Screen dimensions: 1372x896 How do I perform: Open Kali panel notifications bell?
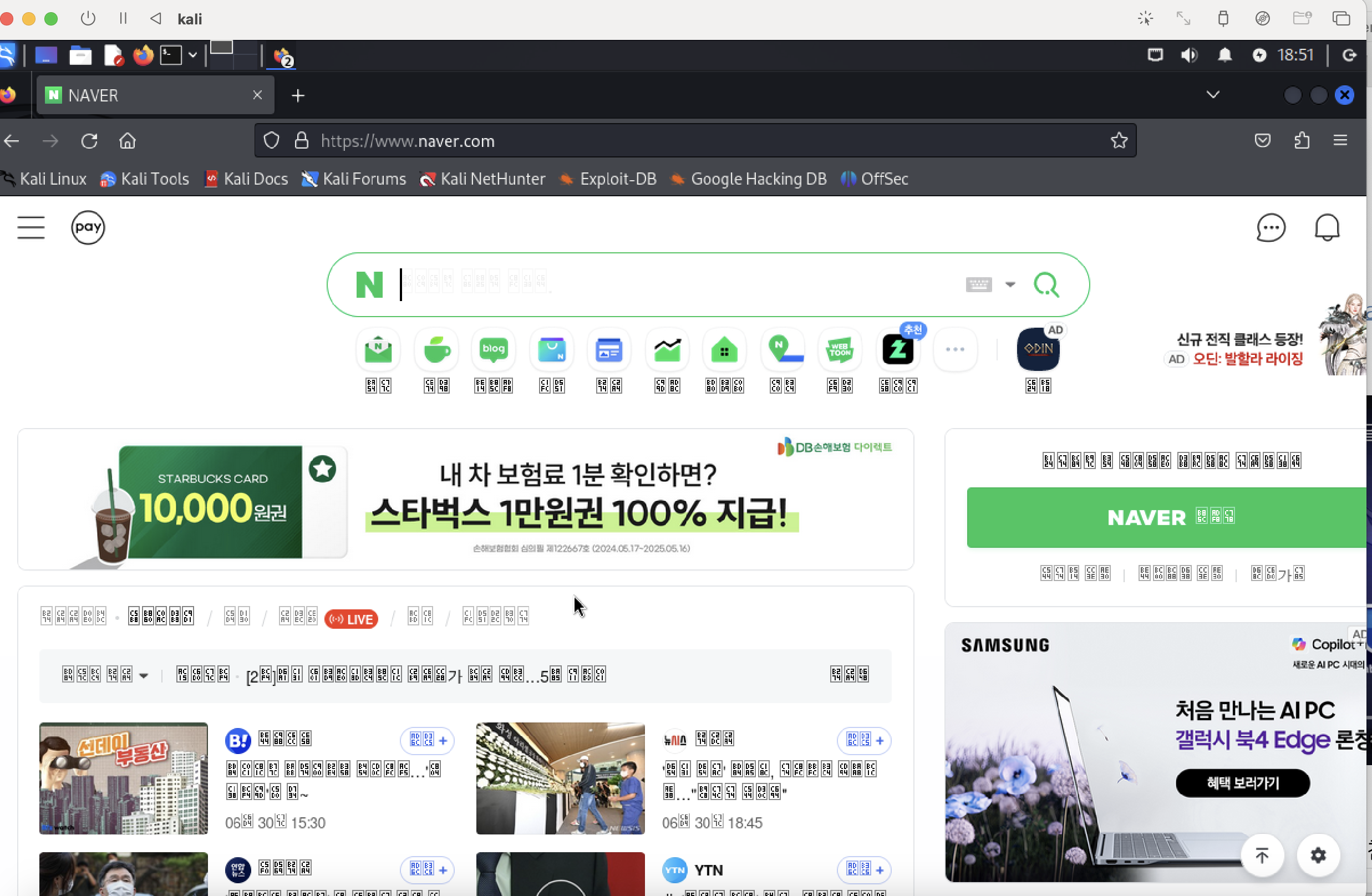click(1224, 55)
